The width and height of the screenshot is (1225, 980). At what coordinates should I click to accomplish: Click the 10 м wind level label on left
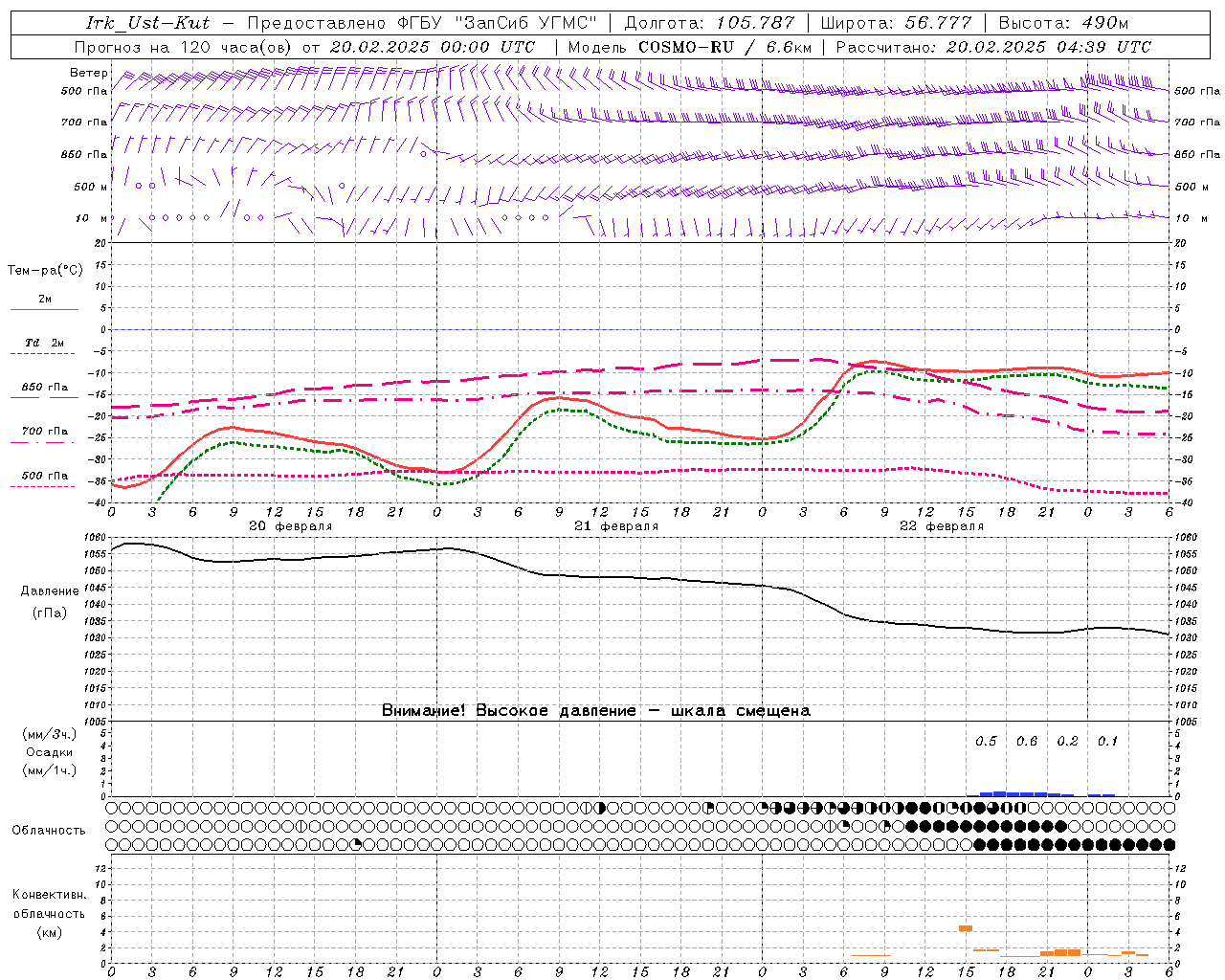click(91, 218)
